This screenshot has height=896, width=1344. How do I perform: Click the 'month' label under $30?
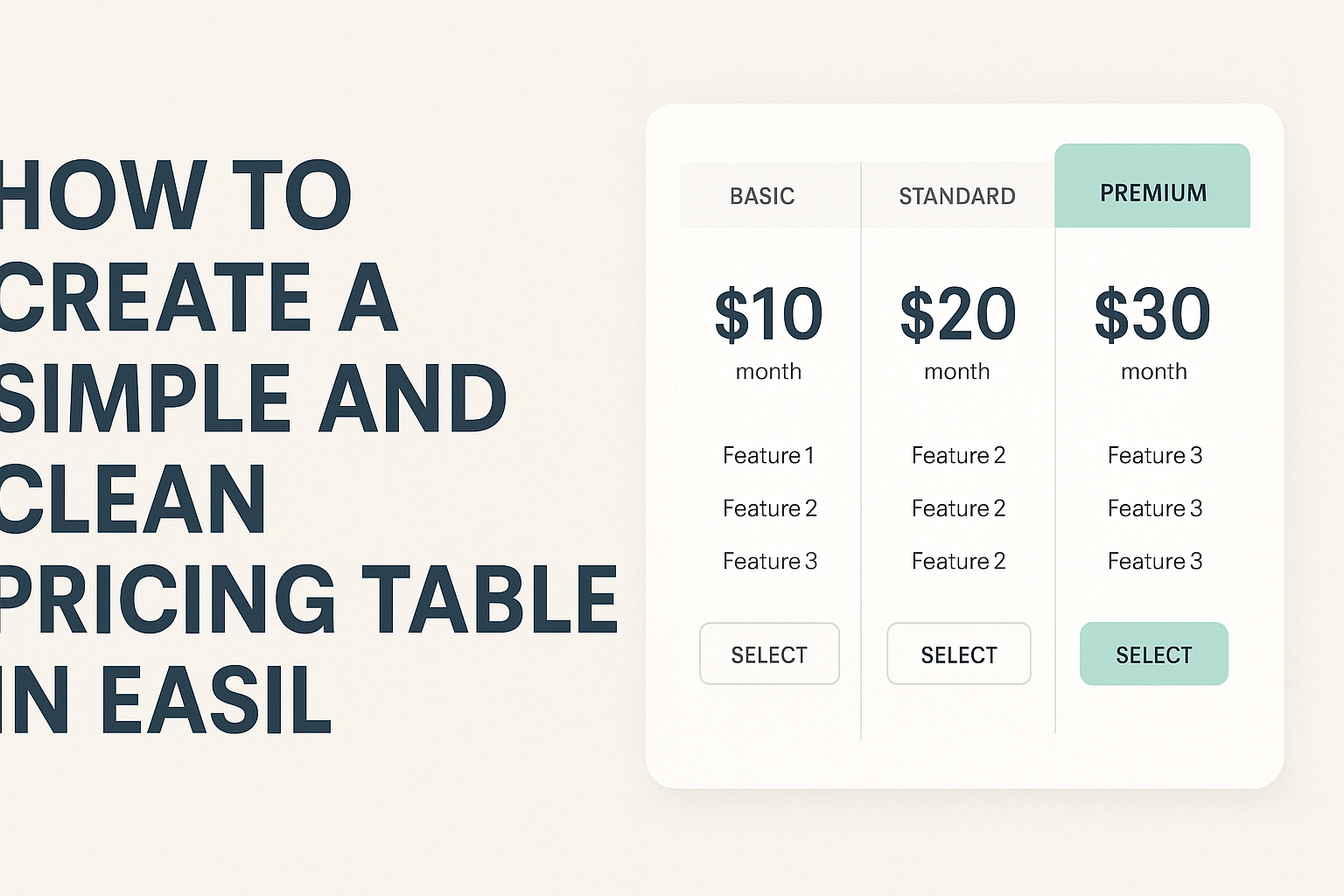point(1154,372)
